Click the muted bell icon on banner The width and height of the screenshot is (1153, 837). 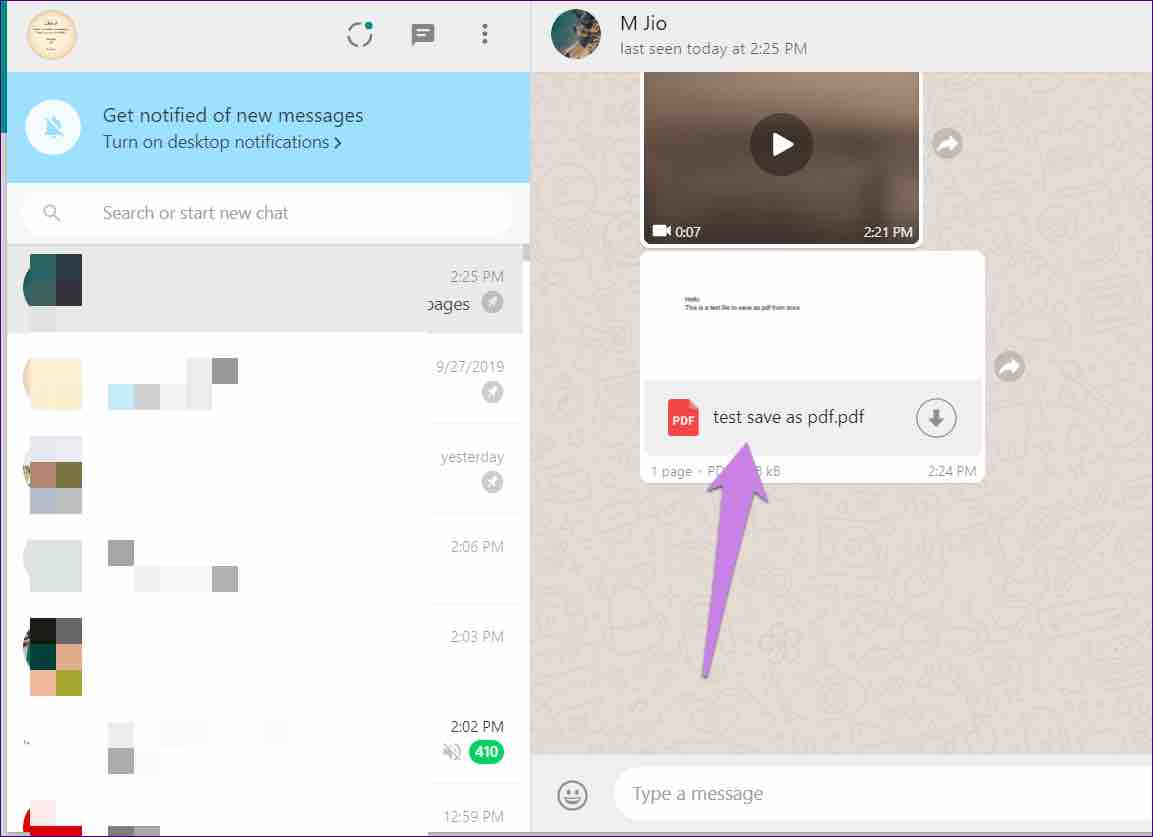point(53,127)
